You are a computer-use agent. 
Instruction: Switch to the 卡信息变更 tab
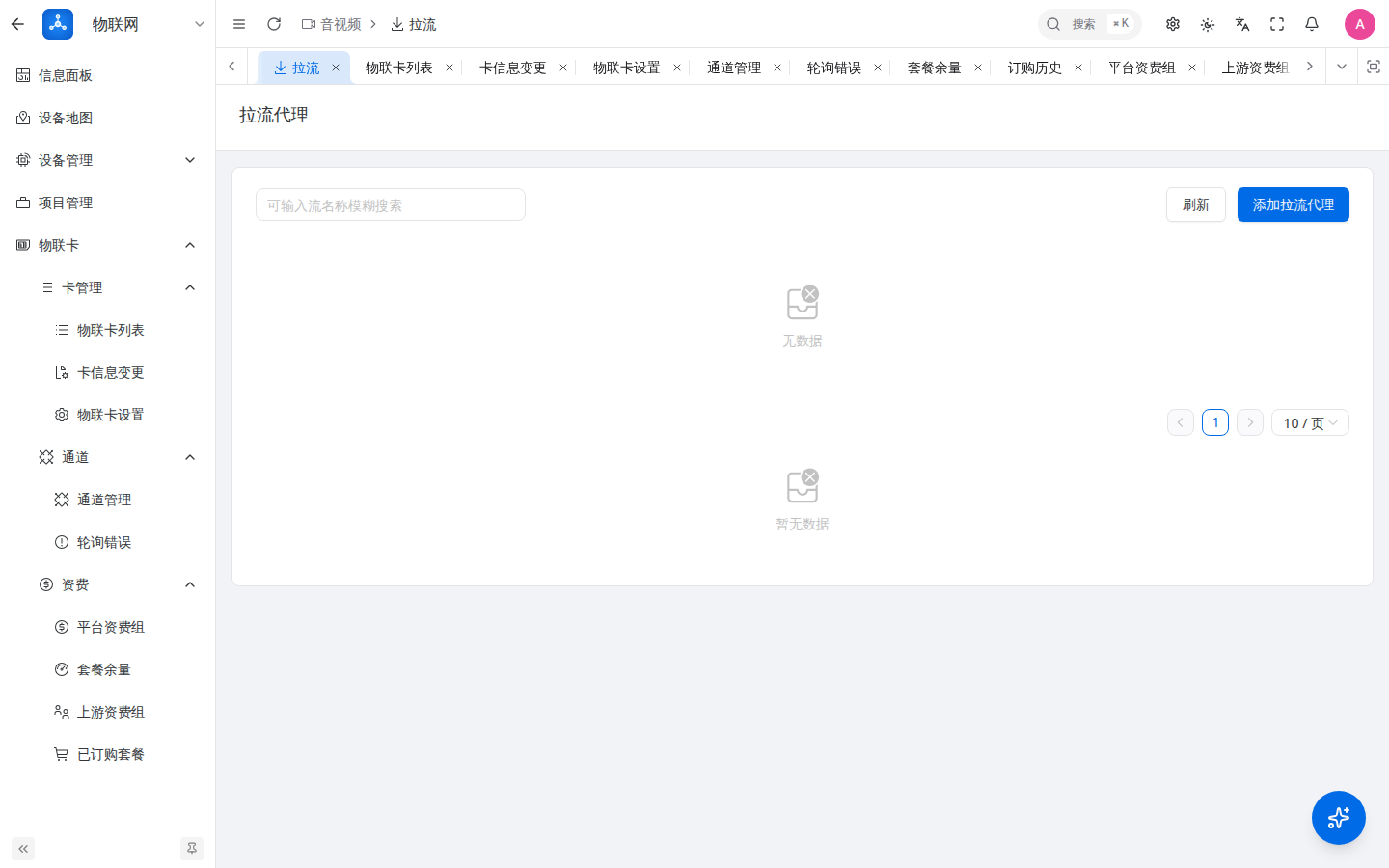click(513, 68)
